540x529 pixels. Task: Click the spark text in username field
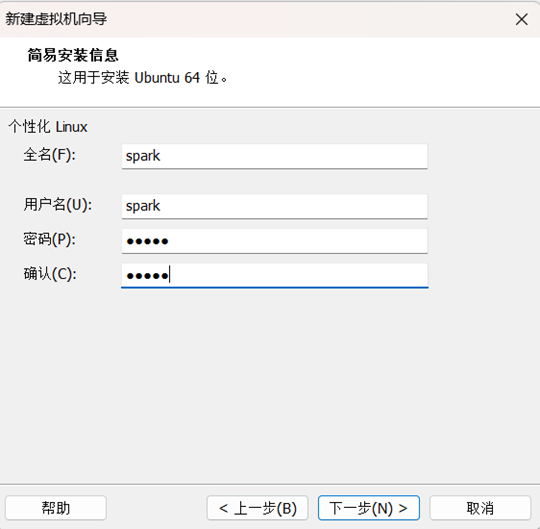143,206
